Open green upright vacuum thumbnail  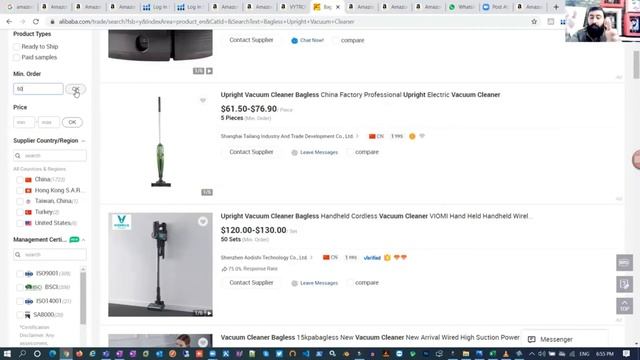[160, 143]
